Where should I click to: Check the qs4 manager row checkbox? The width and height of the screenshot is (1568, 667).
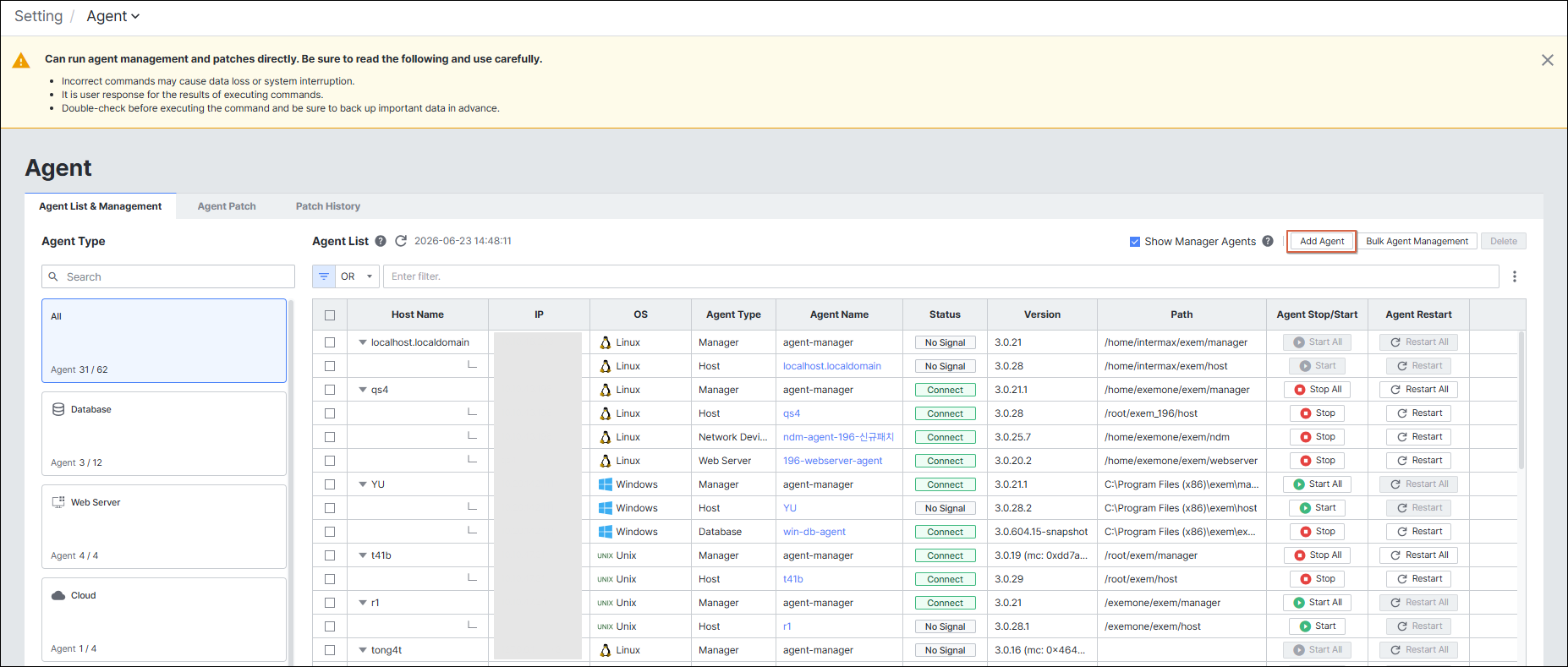coord(330,390)
